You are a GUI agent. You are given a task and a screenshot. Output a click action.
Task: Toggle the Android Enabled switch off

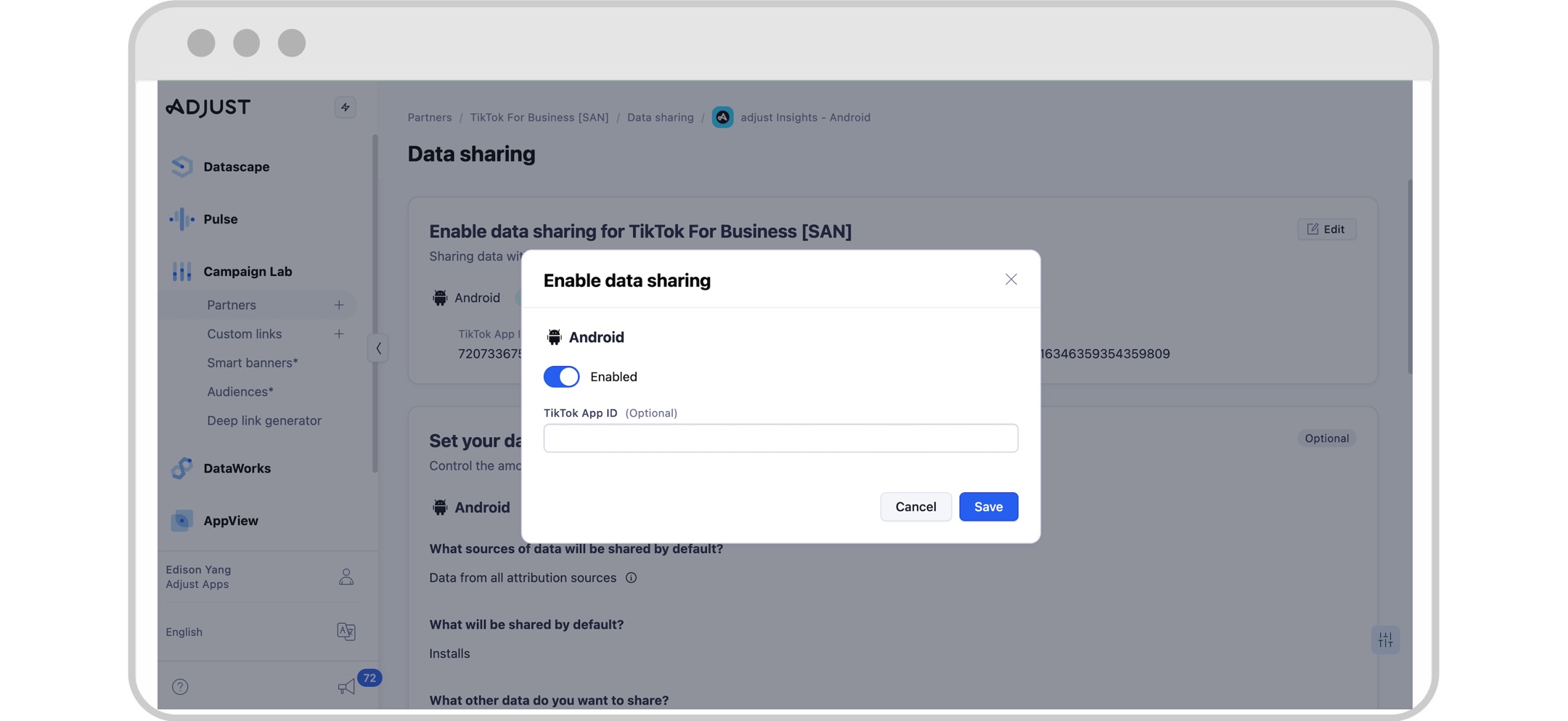point(561,377)
